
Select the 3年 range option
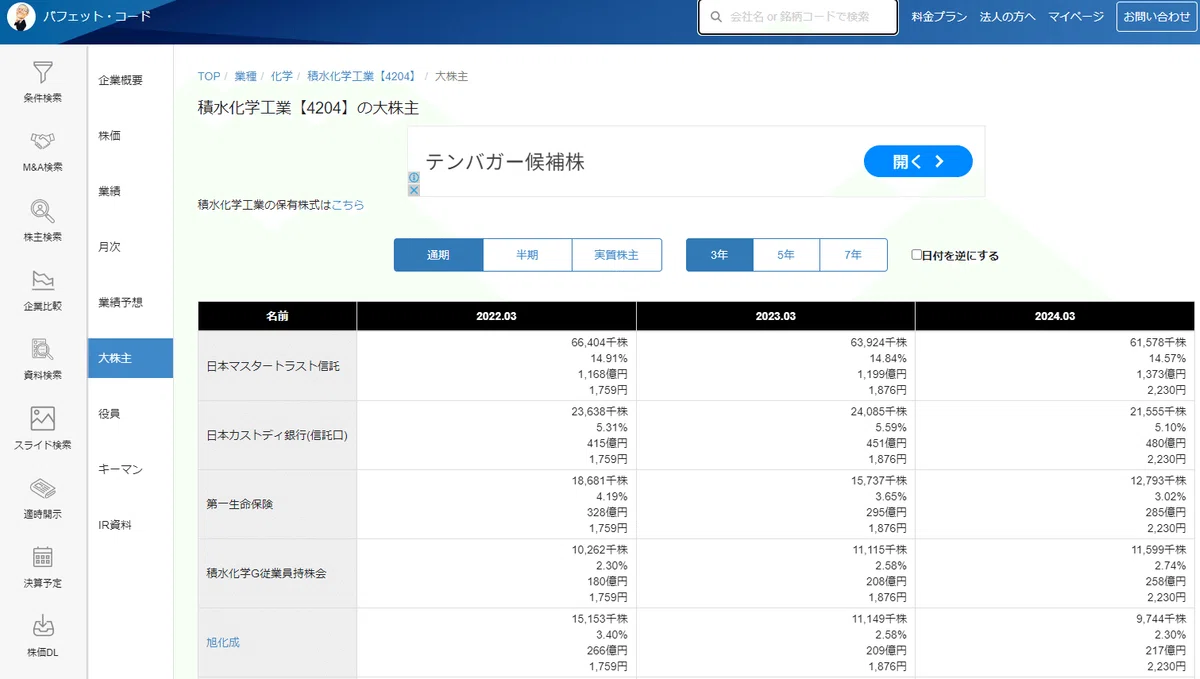[x=719, y=255]
